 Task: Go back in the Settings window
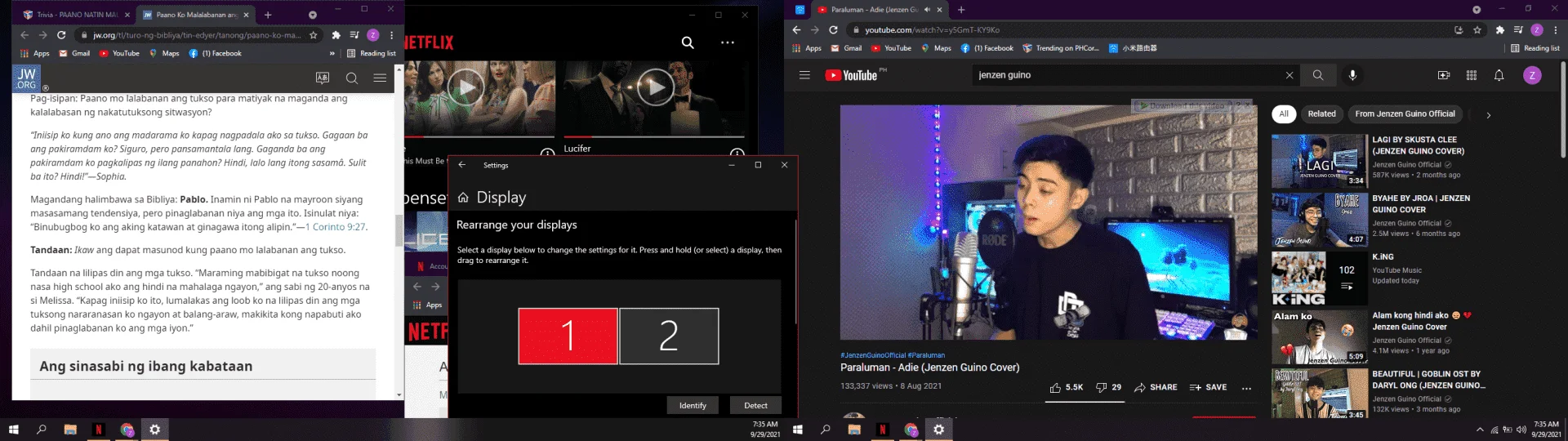pyautogui.click(x=461, y=165)
